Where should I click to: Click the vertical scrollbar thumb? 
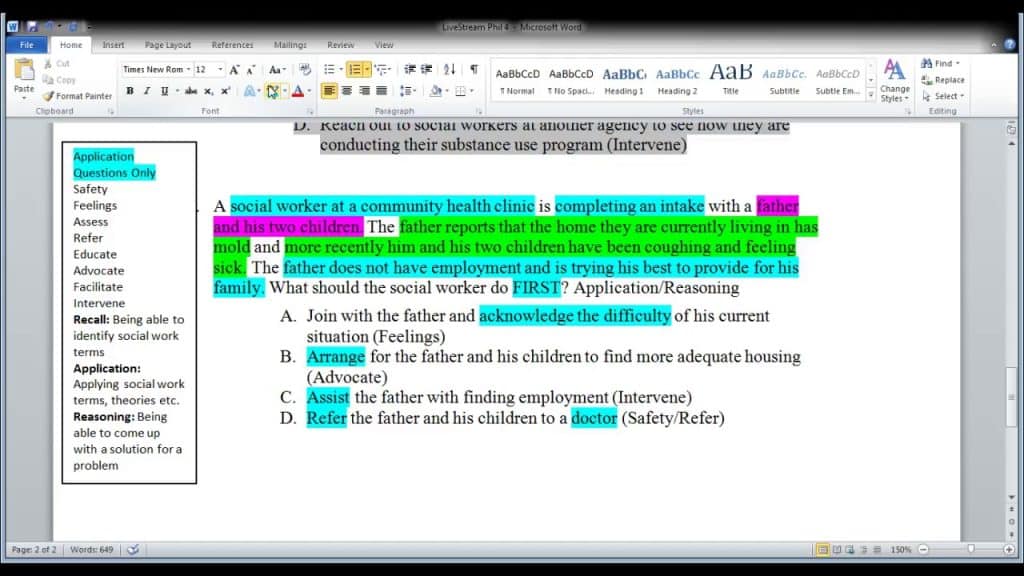pos(1011,396)
